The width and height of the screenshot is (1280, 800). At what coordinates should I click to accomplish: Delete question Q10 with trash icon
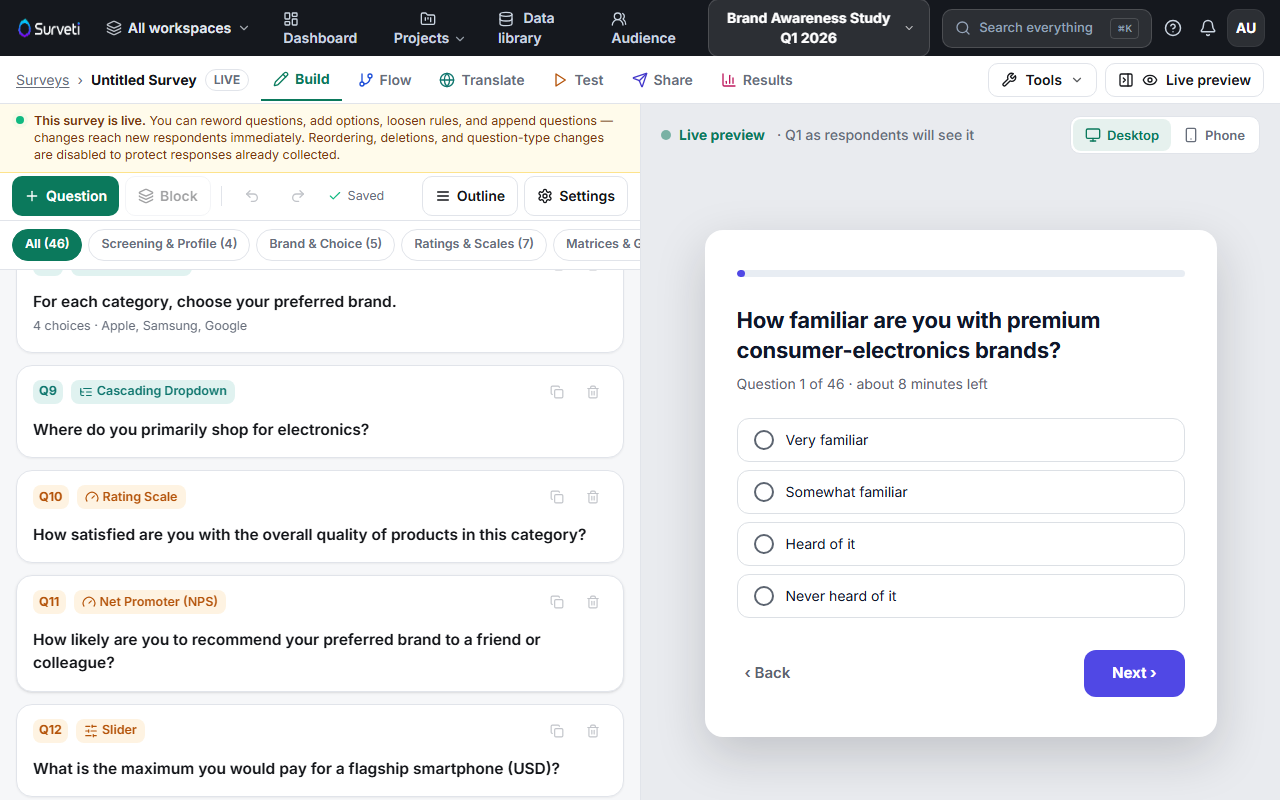(593, 497)
